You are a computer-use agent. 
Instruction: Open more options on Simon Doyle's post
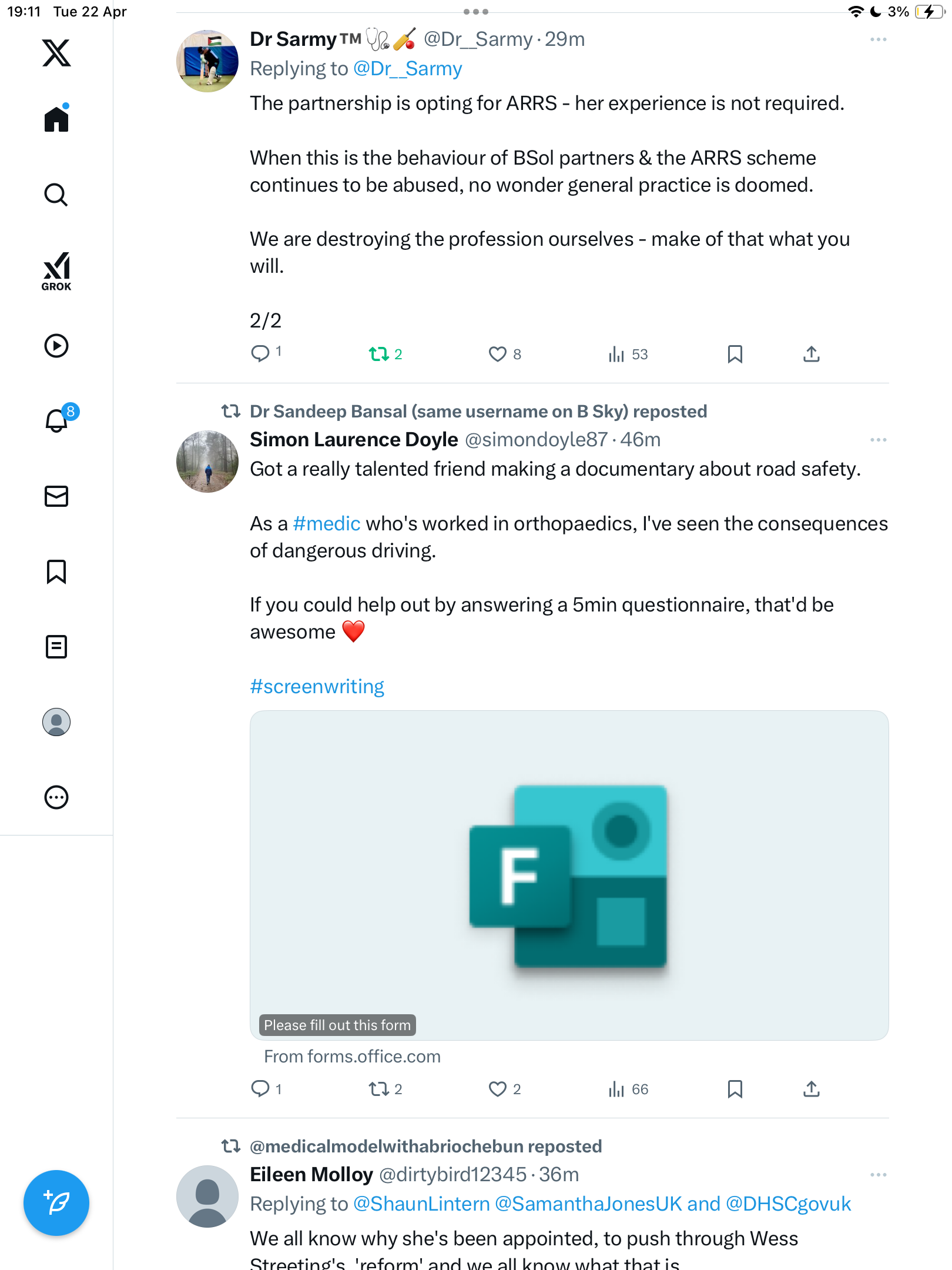[879, 440]
